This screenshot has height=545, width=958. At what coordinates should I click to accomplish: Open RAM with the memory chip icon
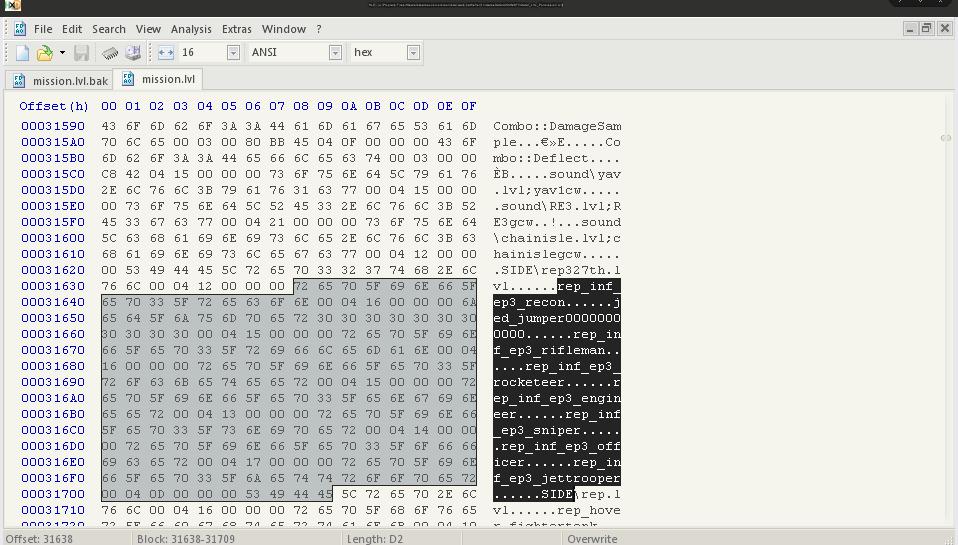(x=110, y=53)
